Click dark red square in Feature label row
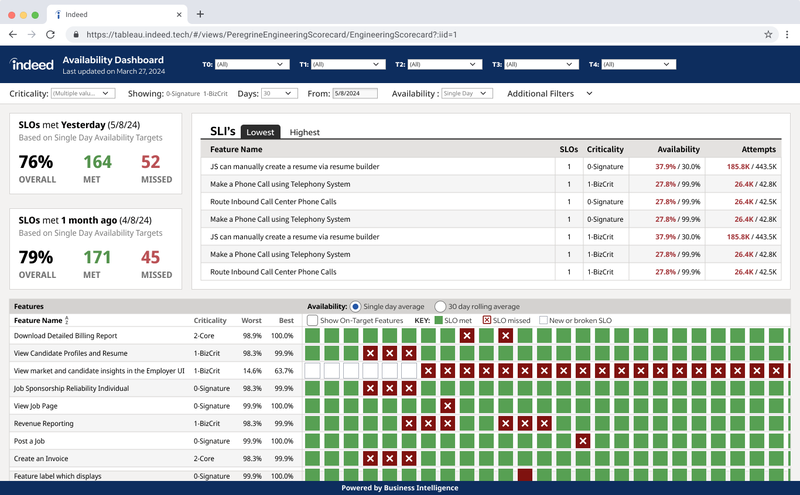 [x=525, y=475]
